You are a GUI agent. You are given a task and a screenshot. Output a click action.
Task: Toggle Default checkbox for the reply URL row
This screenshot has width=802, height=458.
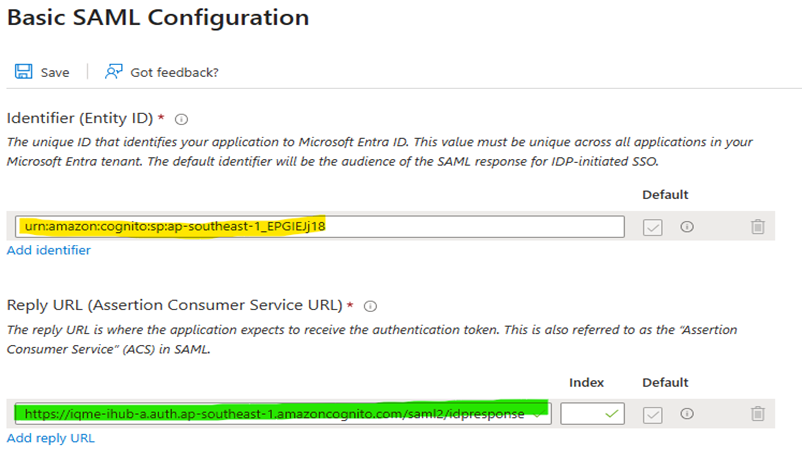tap(652, 413)
